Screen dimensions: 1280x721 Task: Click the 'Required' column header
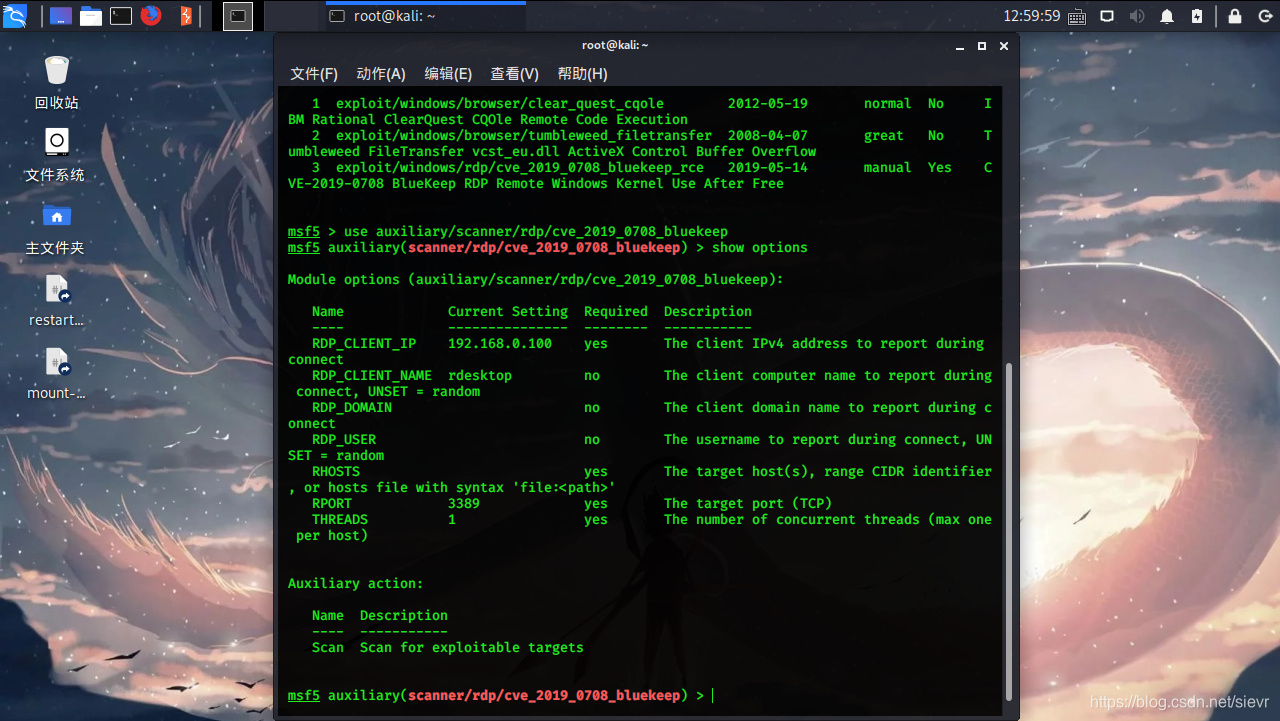[x=616, y=312]
